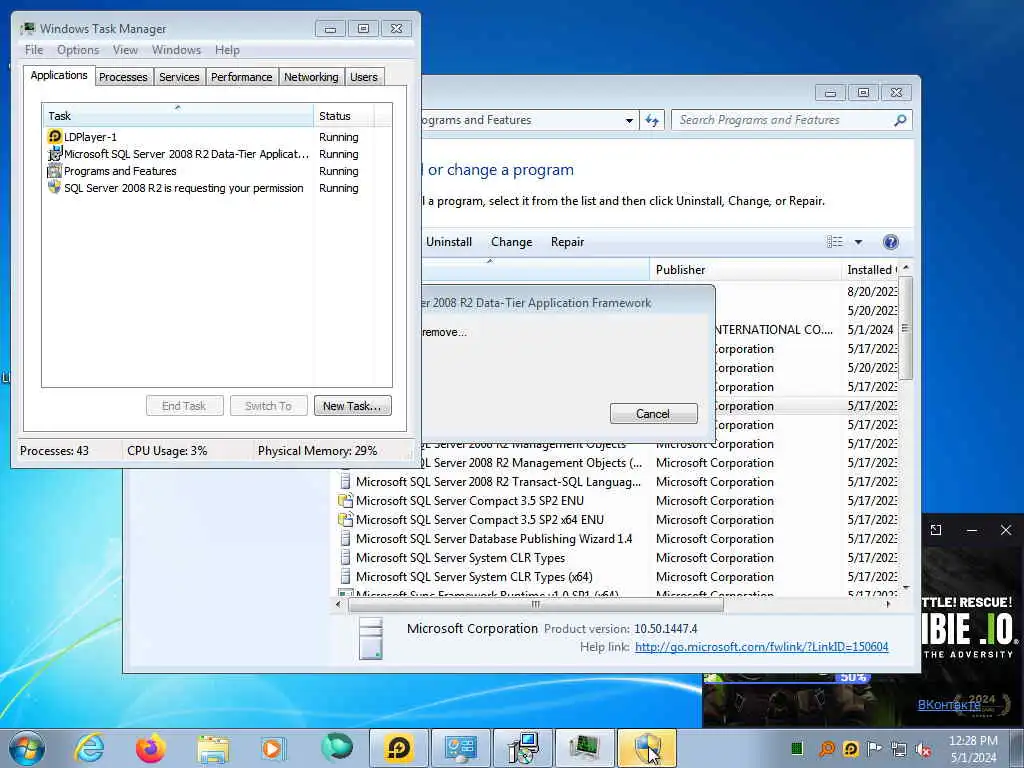Screen dimensions: 1024x768
Task: Click the Search Programs and Features field
Action: pos(792,120)
